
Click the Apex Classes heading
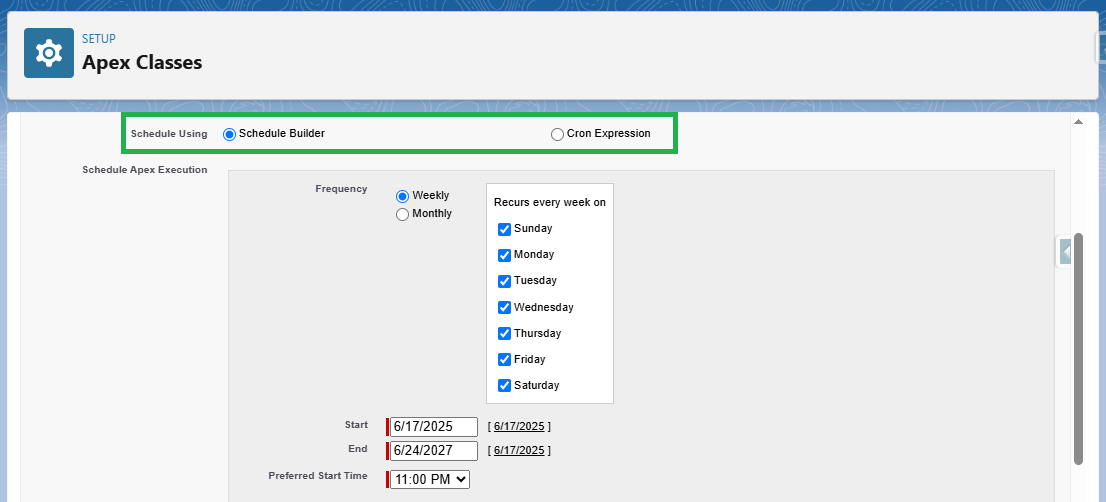[142, 63]
